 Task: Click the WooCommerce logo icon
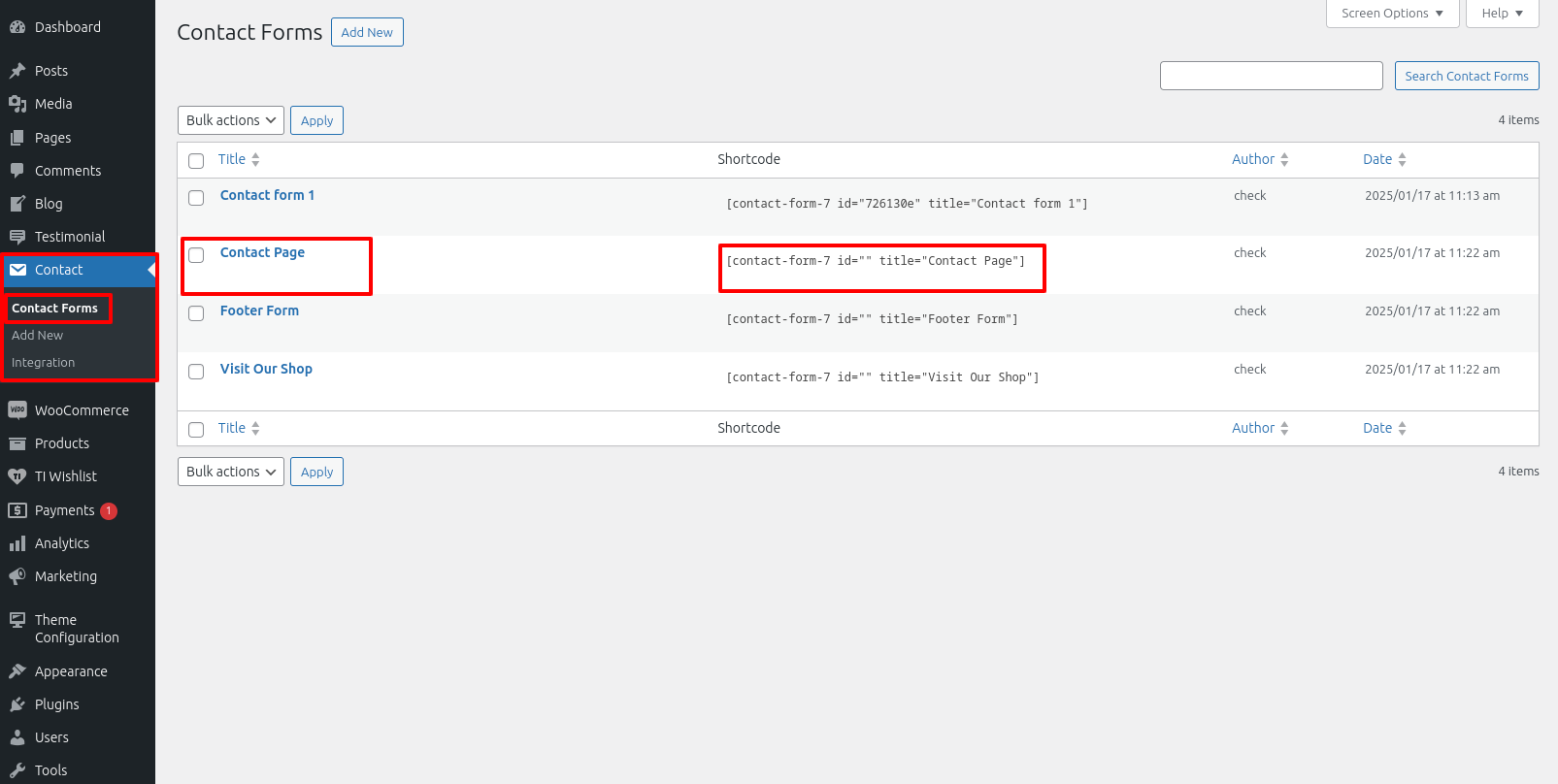click(x=17, y=410)
